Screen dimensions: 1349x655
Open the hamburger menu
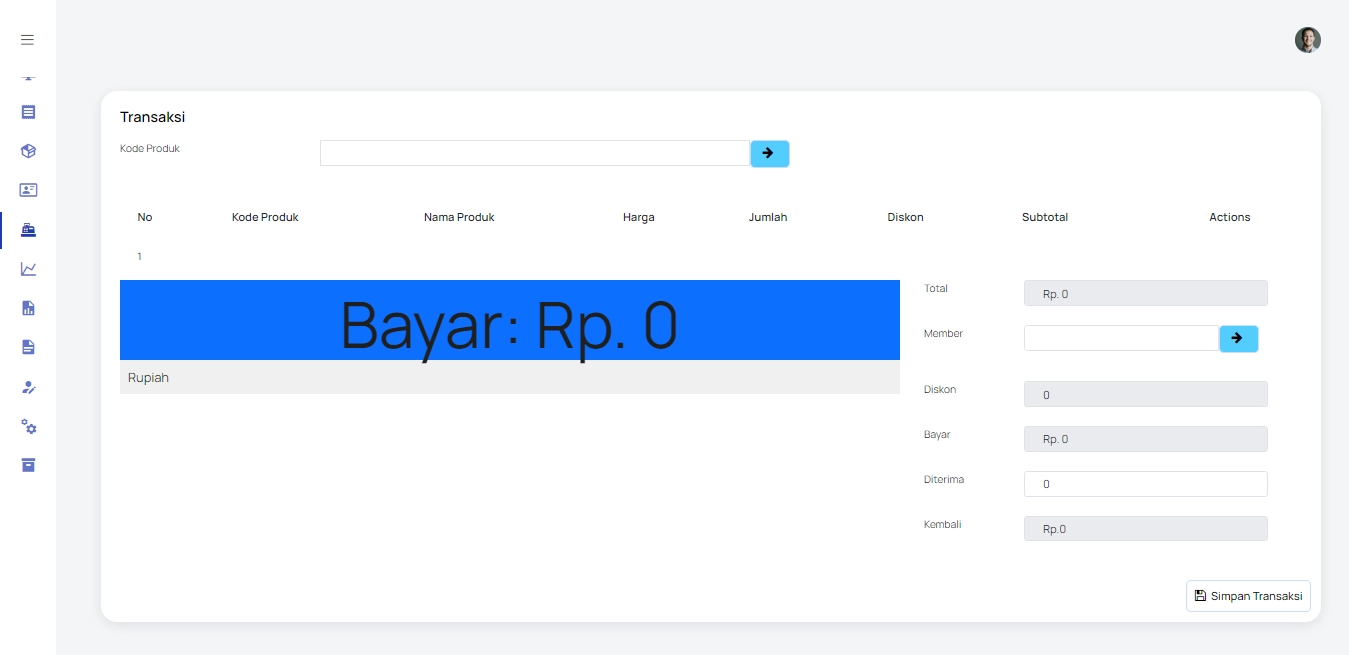[28, 40]
